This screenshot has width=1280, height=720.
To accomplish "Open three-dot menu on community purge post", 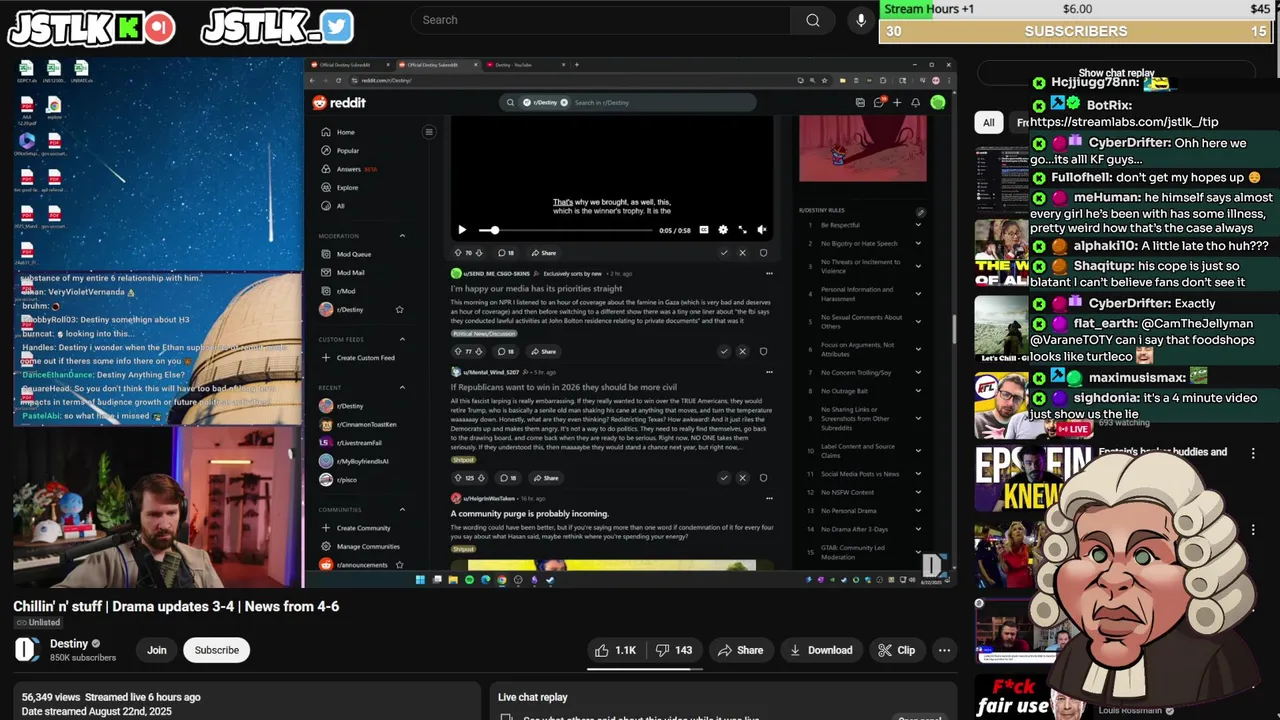I will [769, 498].
